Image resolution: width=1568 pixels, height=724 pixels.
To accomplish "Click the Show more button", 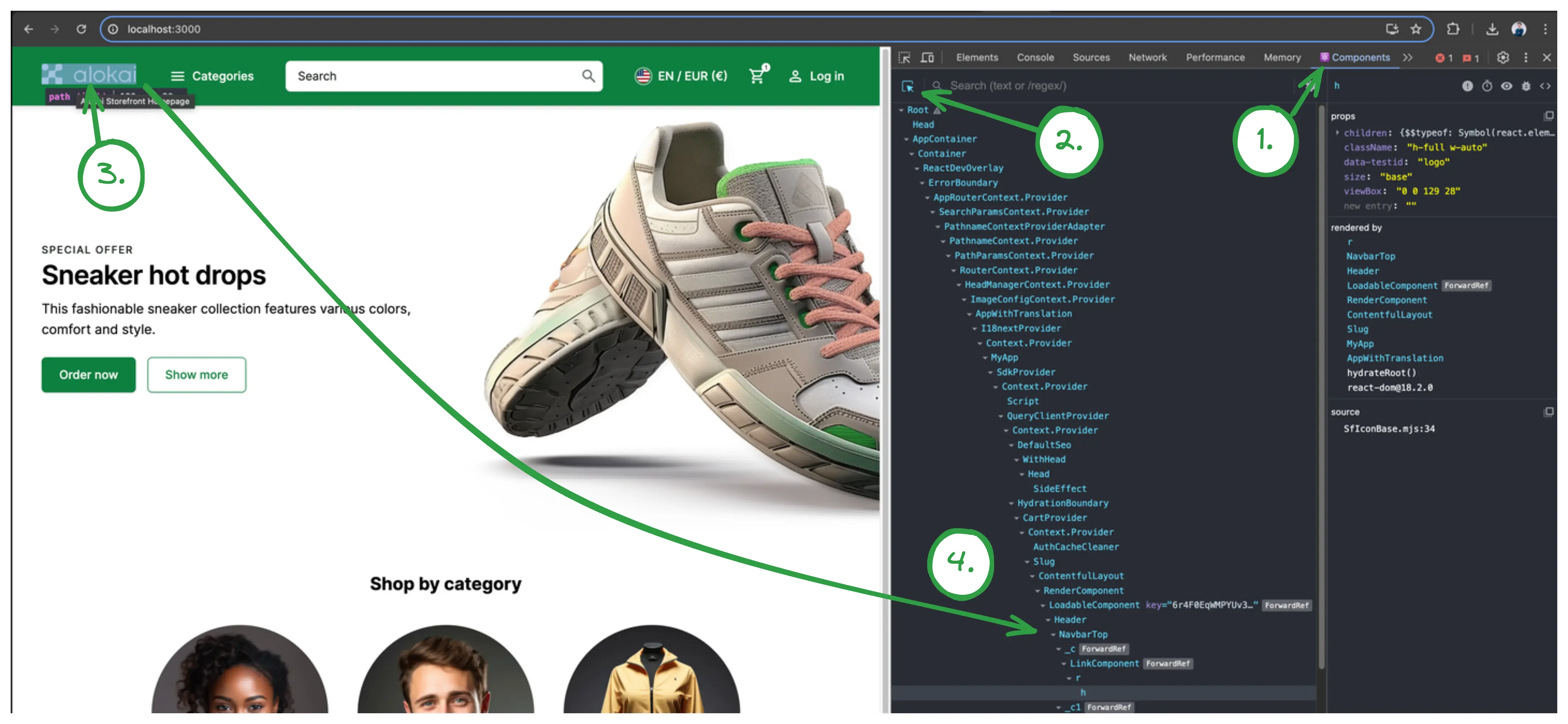I will point(196,375).
